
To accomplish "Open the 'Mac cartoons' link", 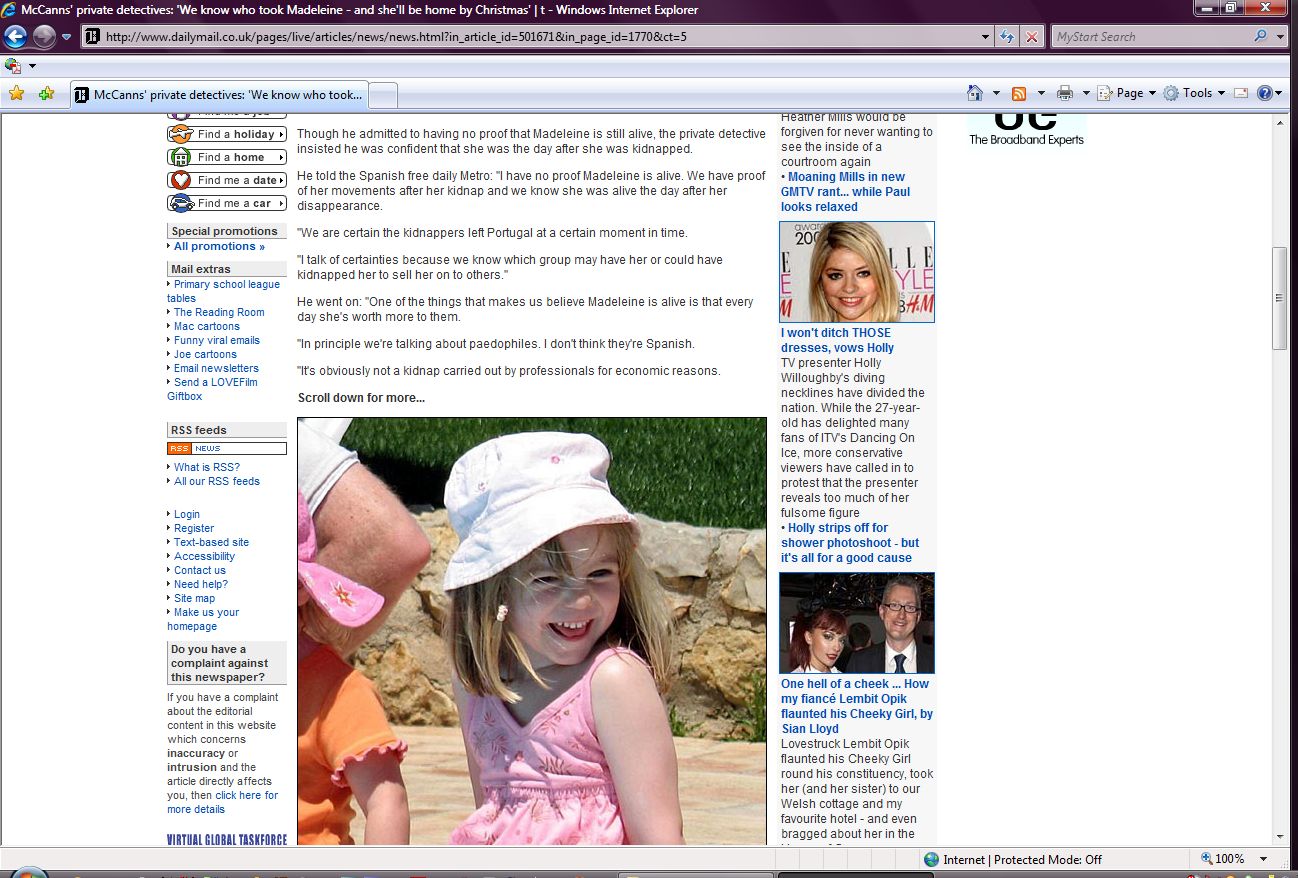I will pyautogui.click(x=207, y=326).
